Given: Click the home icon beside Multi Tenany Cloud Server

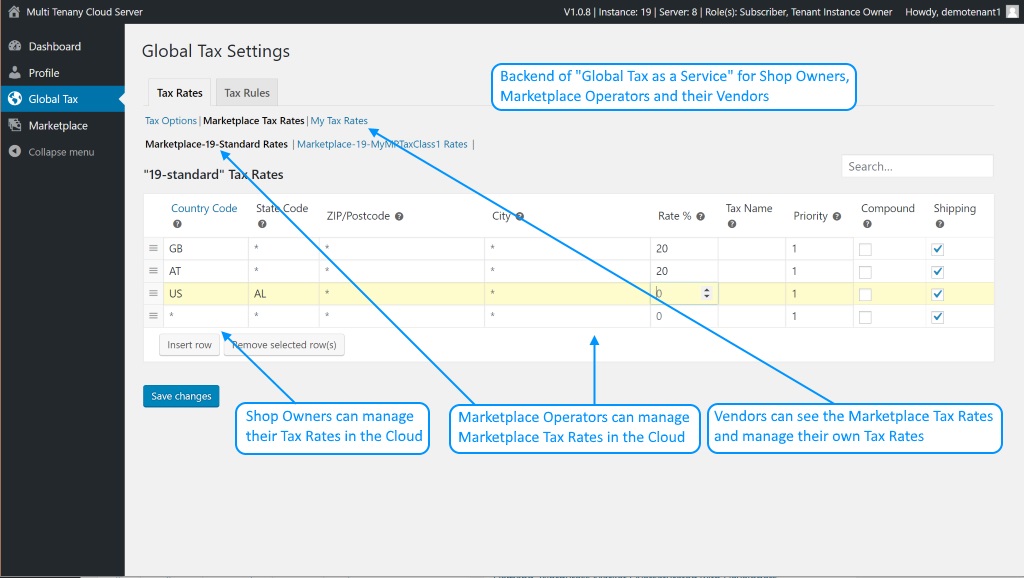Looking at the screenshot, I should coord(14,11).
